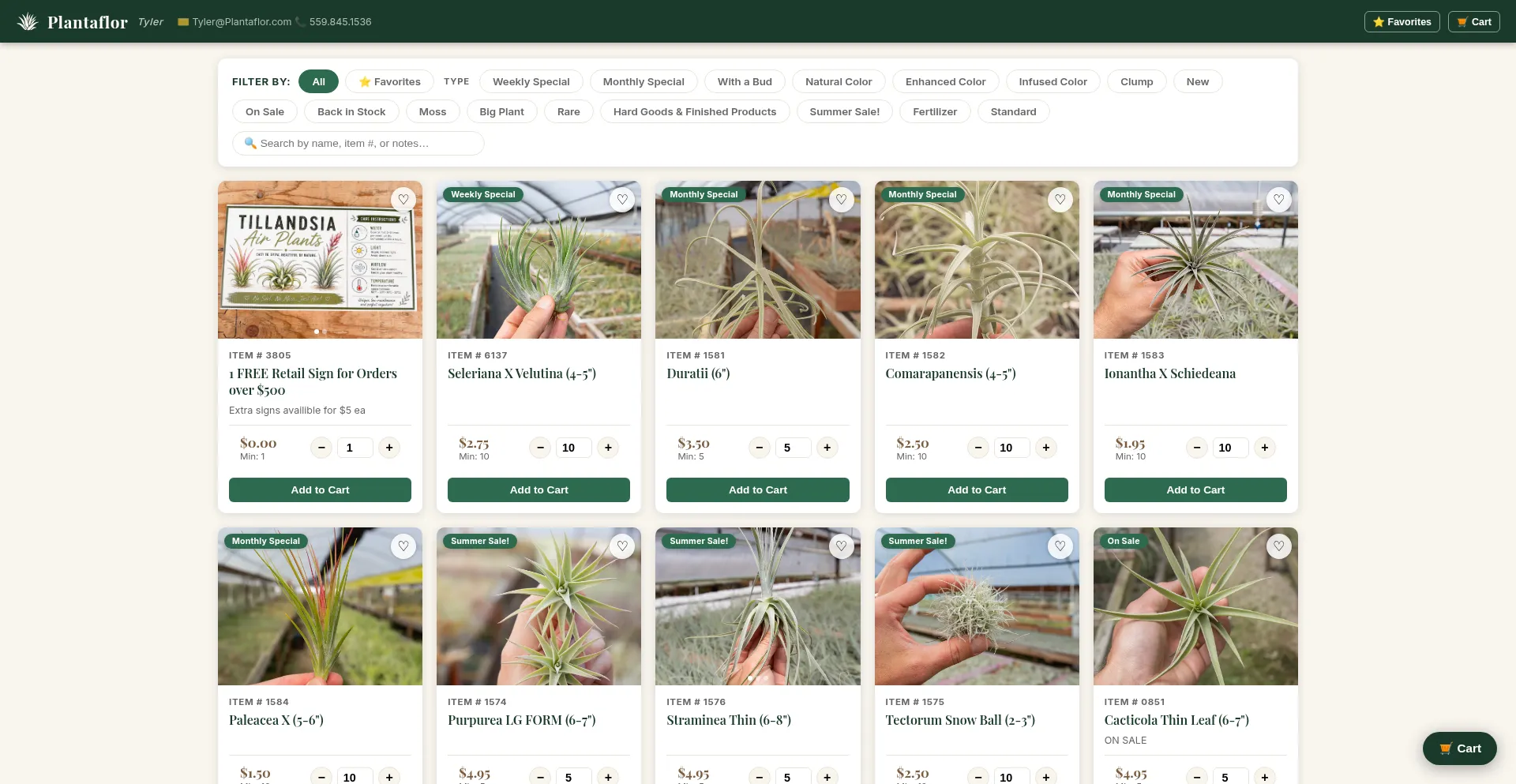Decrease Duratii quantity with minus
The height and width of the screenshot is (784, 1516).
(759, 448)
